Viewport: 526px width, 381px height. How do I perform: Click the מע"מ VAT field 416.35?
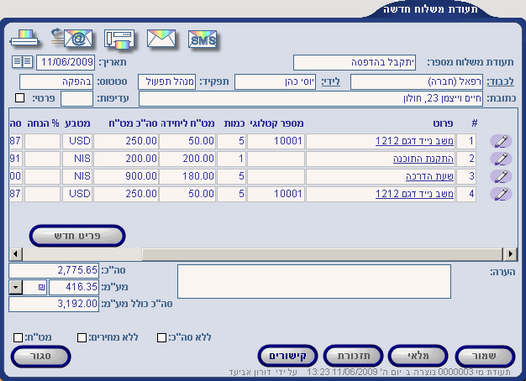74,287
